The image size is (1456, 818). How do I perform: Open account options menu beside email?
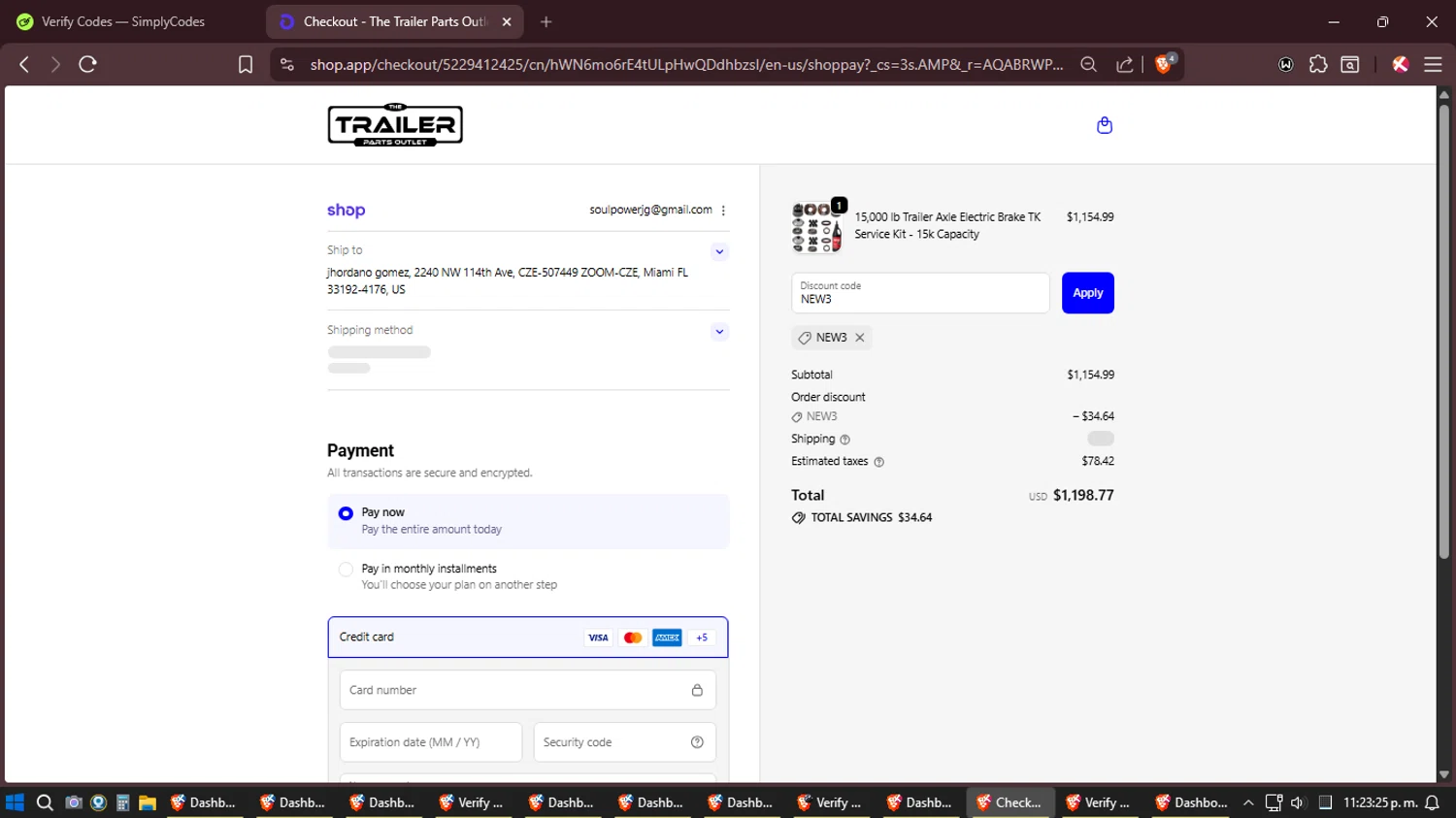(723, 210)
